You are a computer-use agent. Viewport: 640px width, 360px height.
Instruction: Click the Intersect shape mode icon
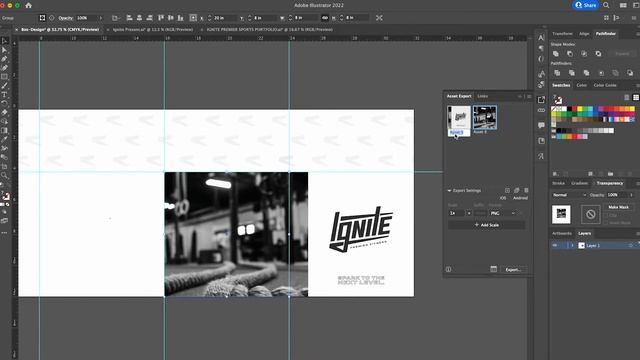(584, 53)
